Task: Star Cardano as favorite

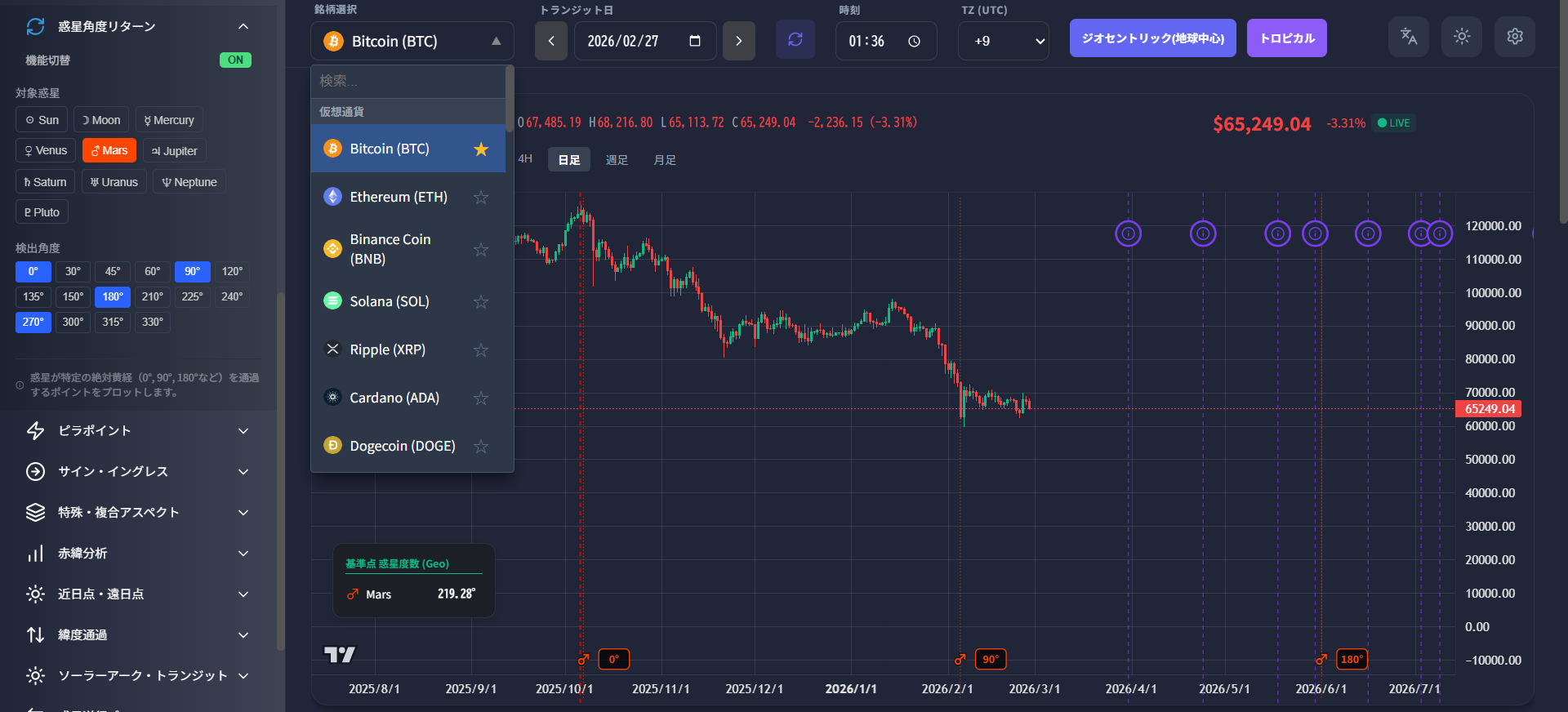Action: coord(481,398)
